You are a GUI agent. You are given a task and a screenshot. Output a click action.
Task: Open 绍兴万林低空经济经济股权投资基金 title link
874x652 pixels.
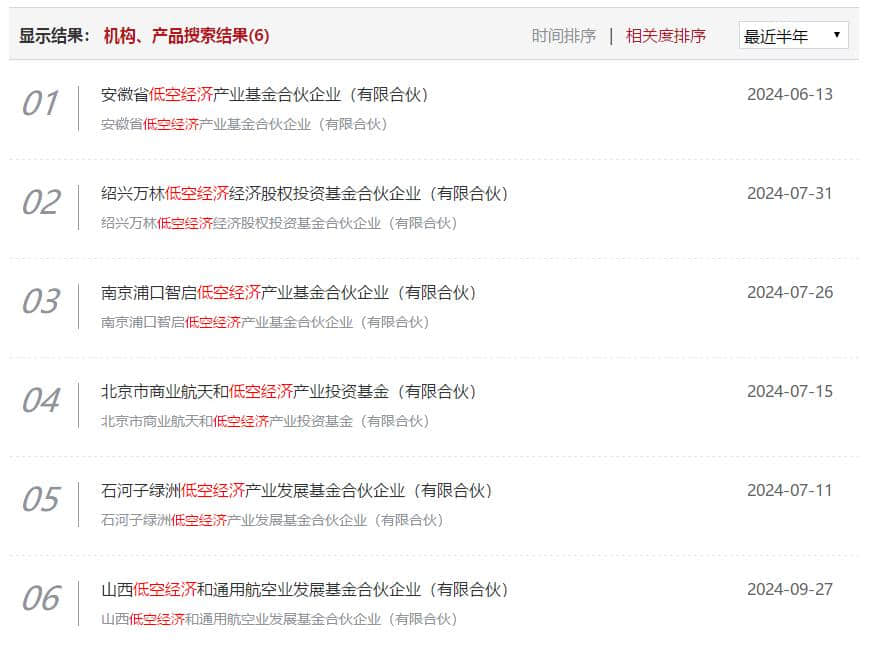coord(304,194)
